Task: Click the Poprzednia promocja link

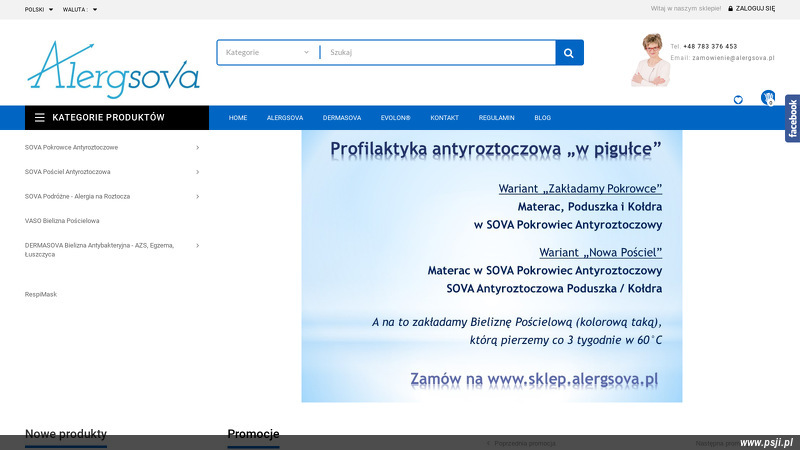Action: click(x=521, y=443)
